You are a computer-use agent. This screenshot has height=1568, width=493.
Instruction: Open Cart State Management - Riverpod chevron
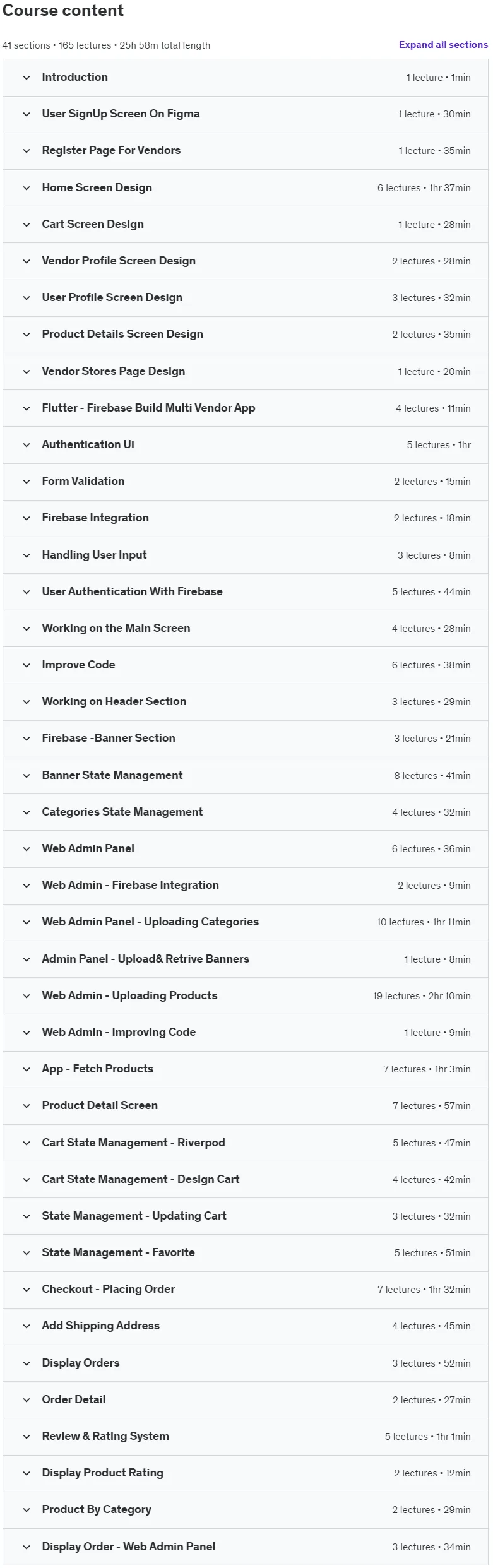coord(27,1143)
